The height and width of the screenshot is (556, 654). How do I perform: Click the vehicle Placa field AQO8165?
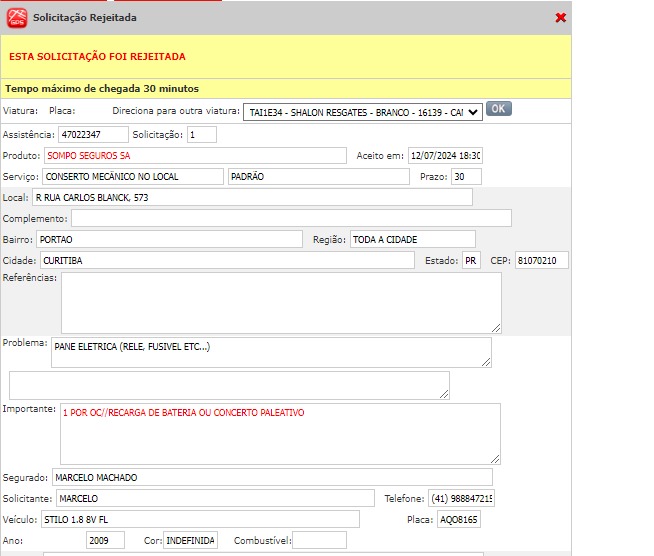tap(458, 519)
